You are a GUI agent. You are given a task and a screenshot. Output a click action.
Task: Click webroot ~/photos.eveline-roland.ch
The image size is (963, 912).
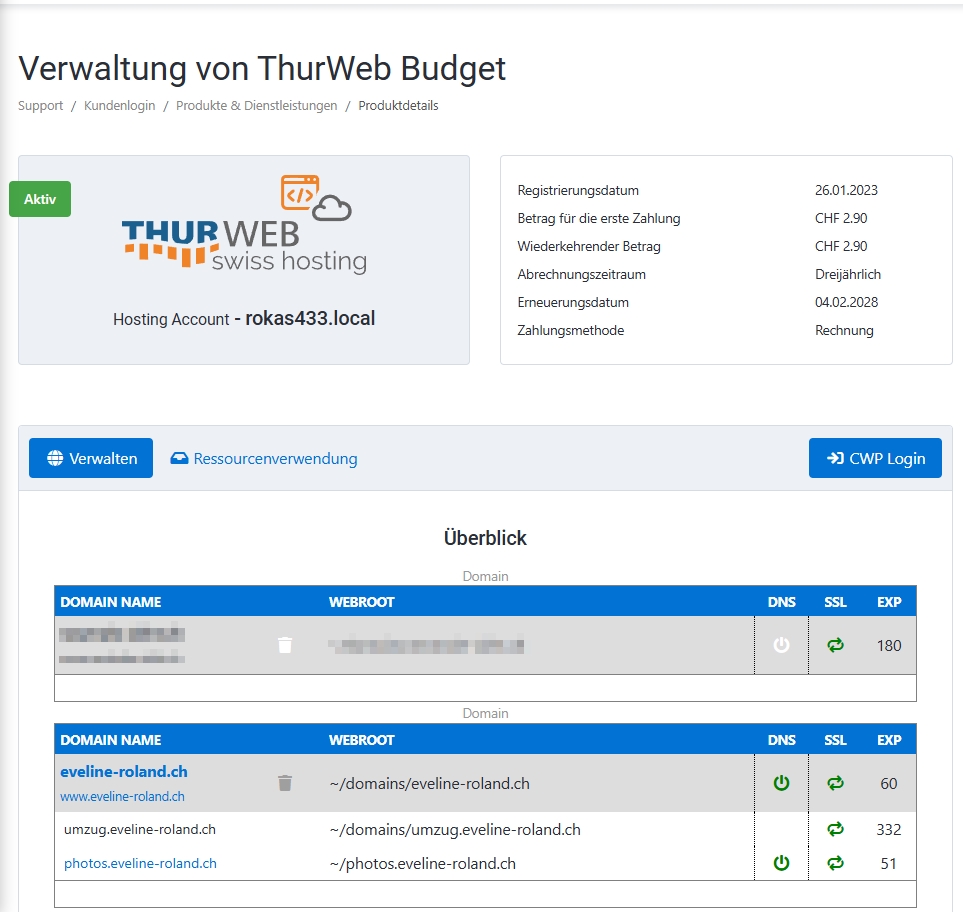click(423, 863)
